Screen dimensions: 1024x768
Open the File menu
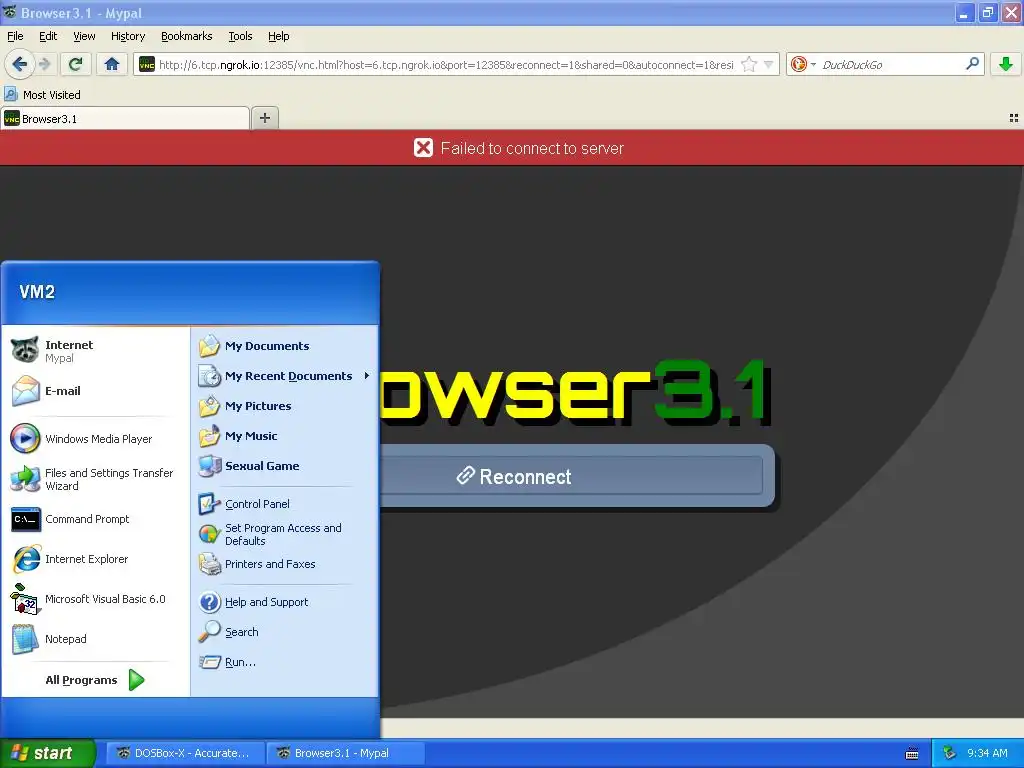click(15, 36)
